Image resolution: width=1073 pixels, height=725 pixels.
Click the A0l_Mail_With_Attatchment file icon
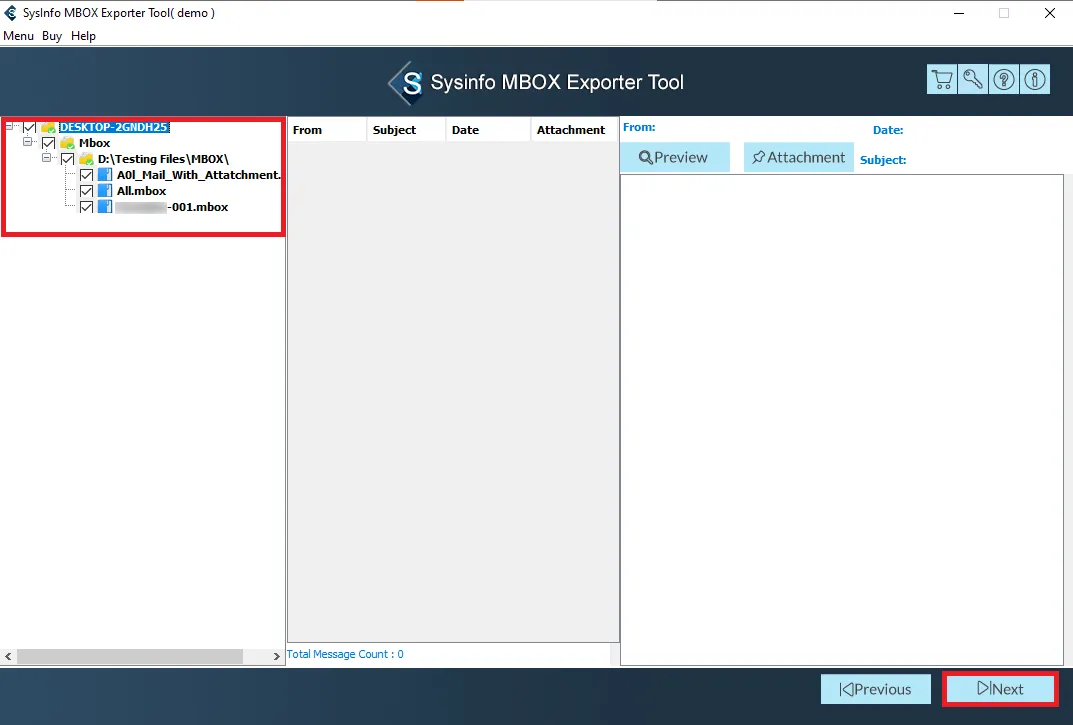[106, 175]
